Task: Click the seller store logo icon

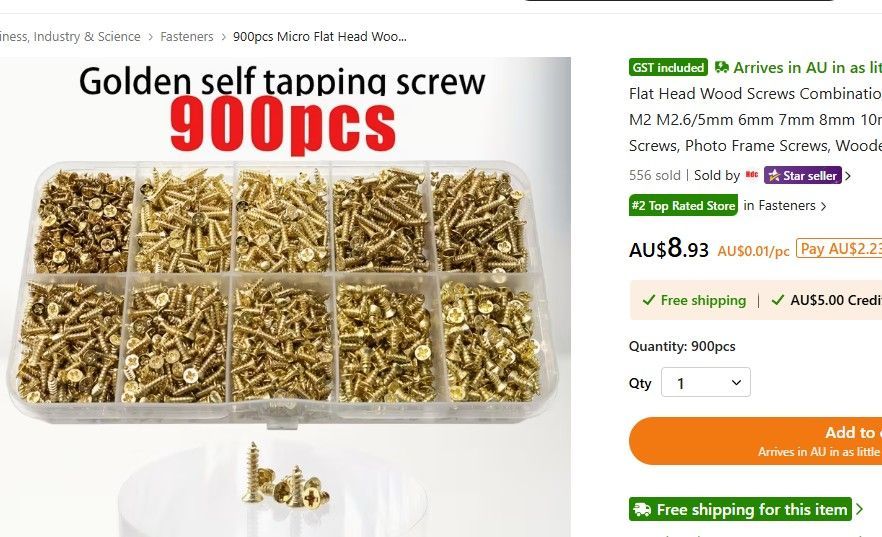Action: point(752,175)
